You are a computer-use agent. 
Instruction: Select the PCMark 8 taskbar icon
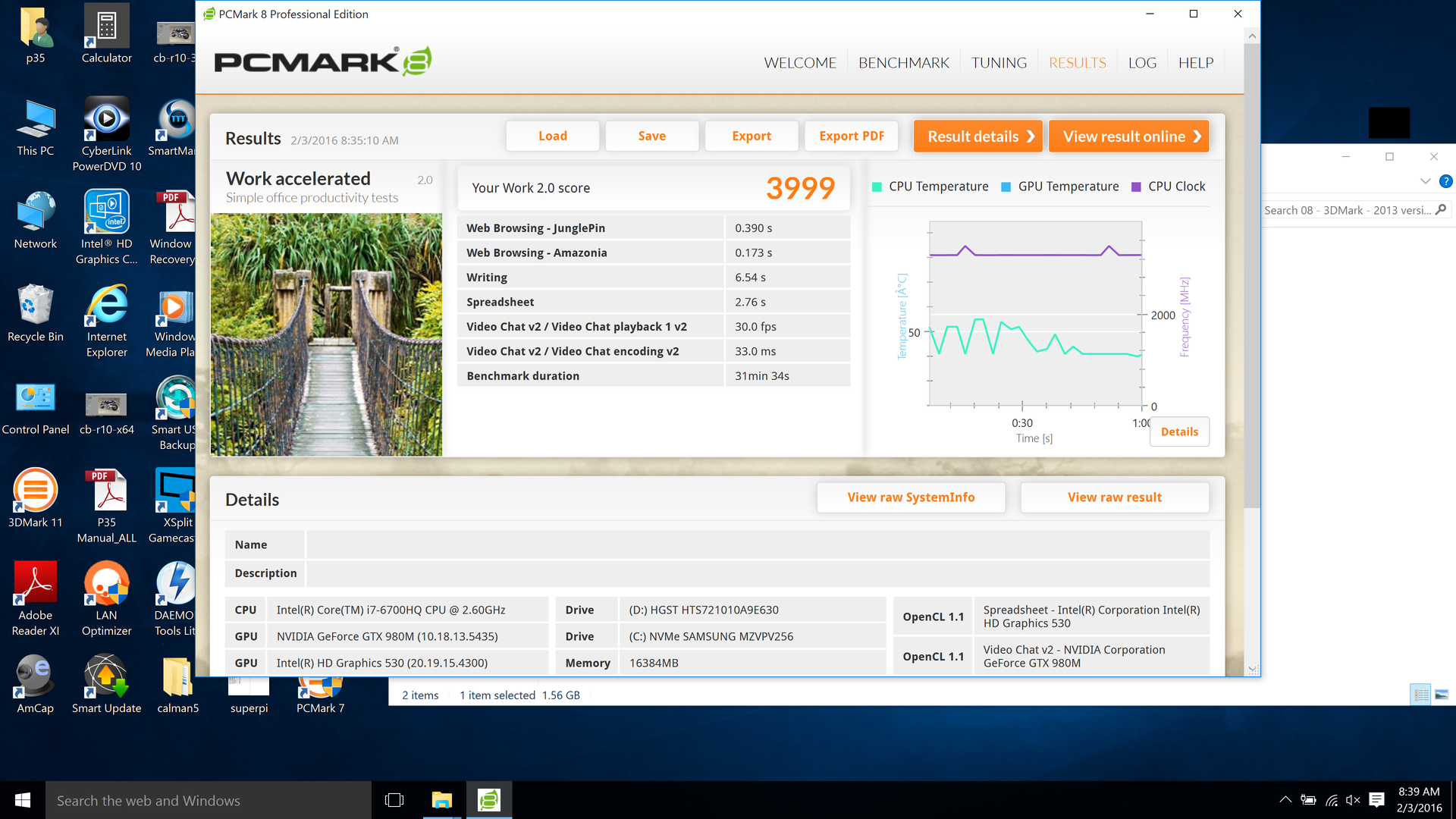coord(489,800)
